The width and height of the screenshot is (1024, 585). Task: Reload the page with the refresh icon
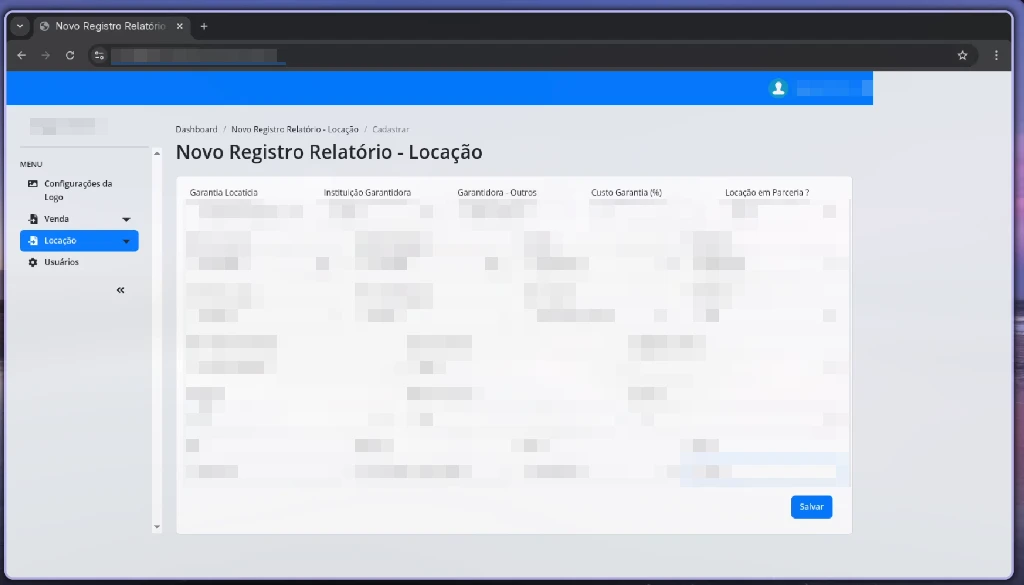tap(70, 55)
